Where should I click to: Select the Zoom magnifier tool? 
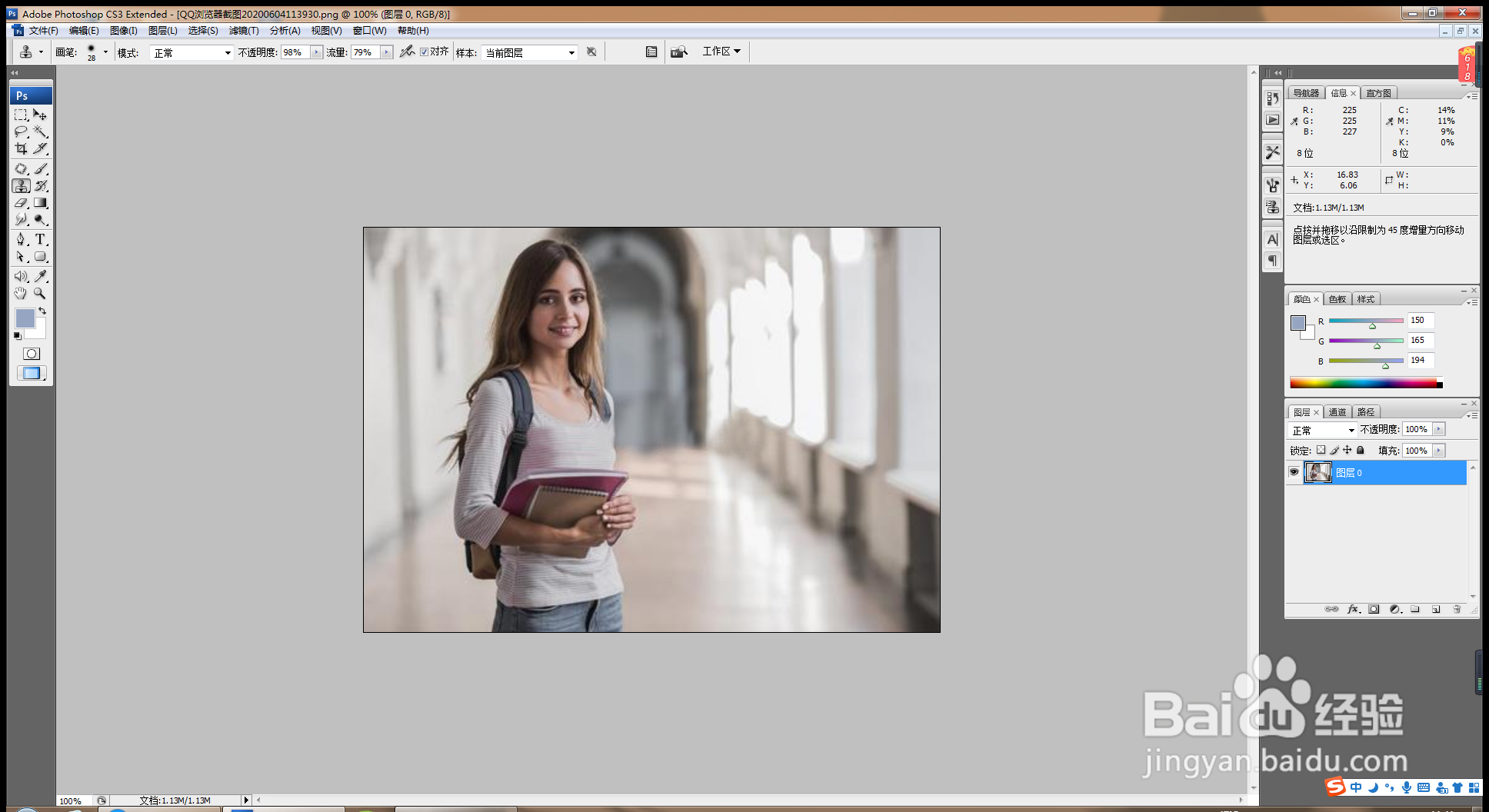coord(40,293)
